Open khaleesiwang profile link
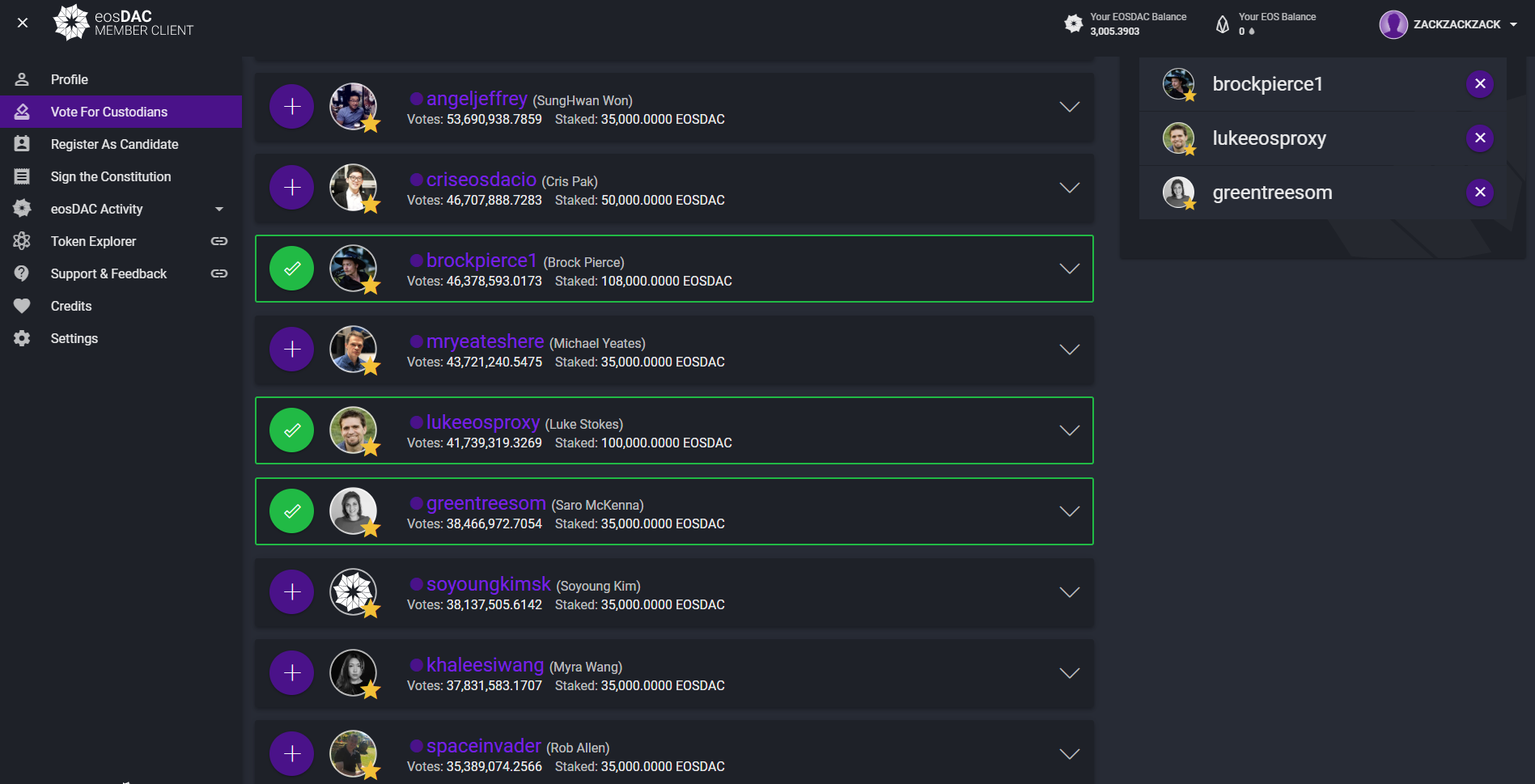Viewport: 1535px width, 784px height. point(485,665)
